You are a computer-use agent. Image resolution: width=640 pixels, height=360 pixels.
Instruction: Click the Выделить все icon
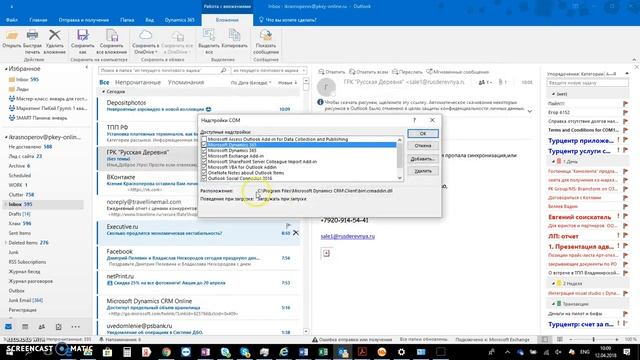[209, 36]
